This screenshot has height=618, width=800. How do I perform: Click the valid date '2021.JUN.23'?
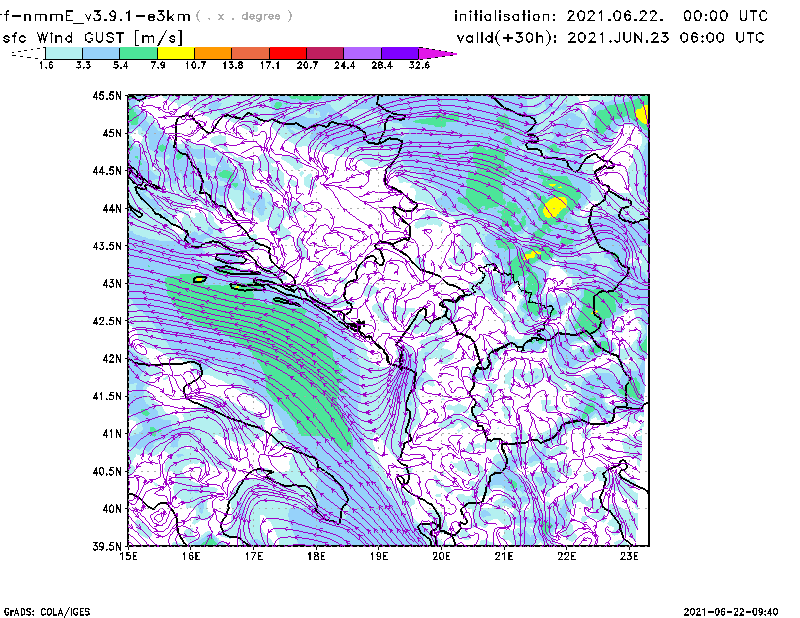pyautogui.click(x=618, y=38)
